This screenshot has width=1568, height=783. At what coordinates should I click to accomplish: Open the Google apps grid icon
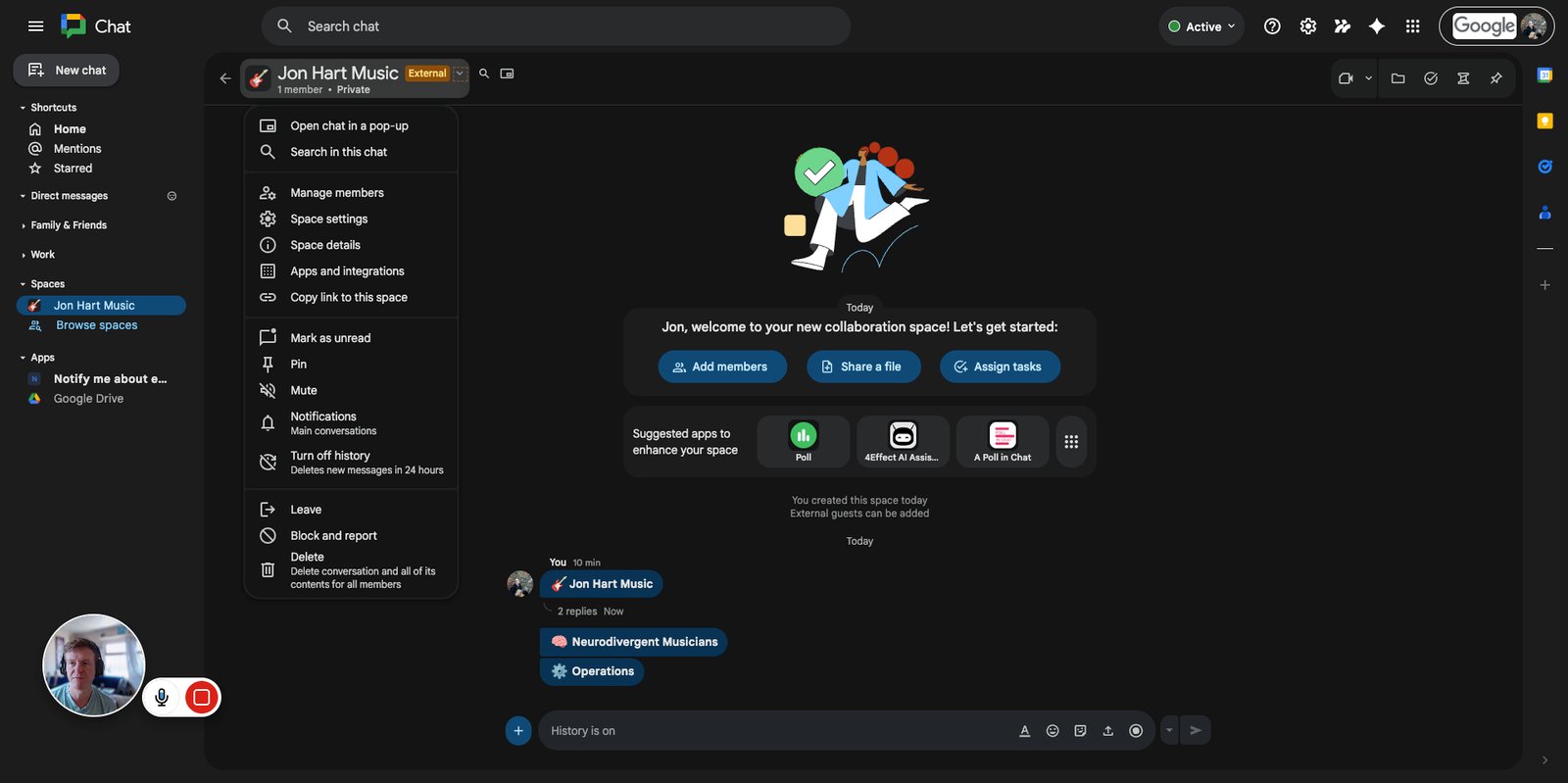(1412, 26)
